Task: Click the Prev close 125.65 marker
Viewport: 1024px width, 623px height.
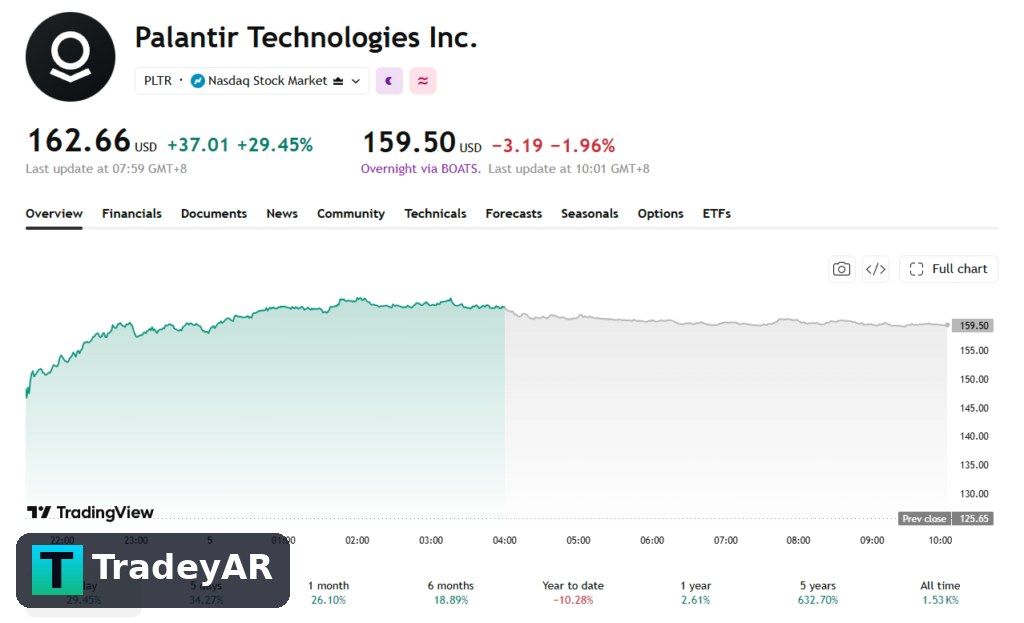Action: point(946,519)
